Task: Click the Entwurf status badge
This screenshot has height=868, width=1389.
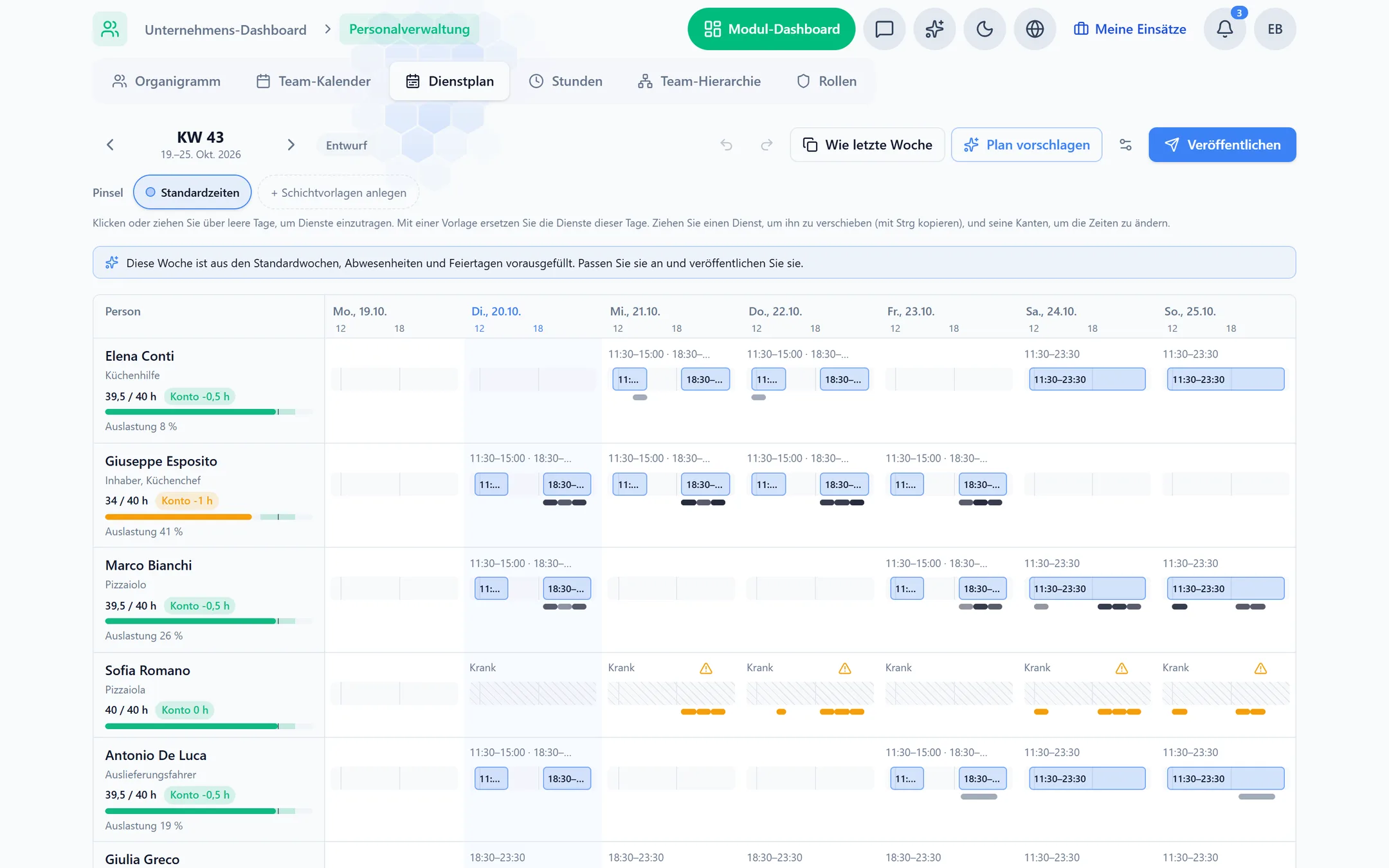Action: point(347,145)
